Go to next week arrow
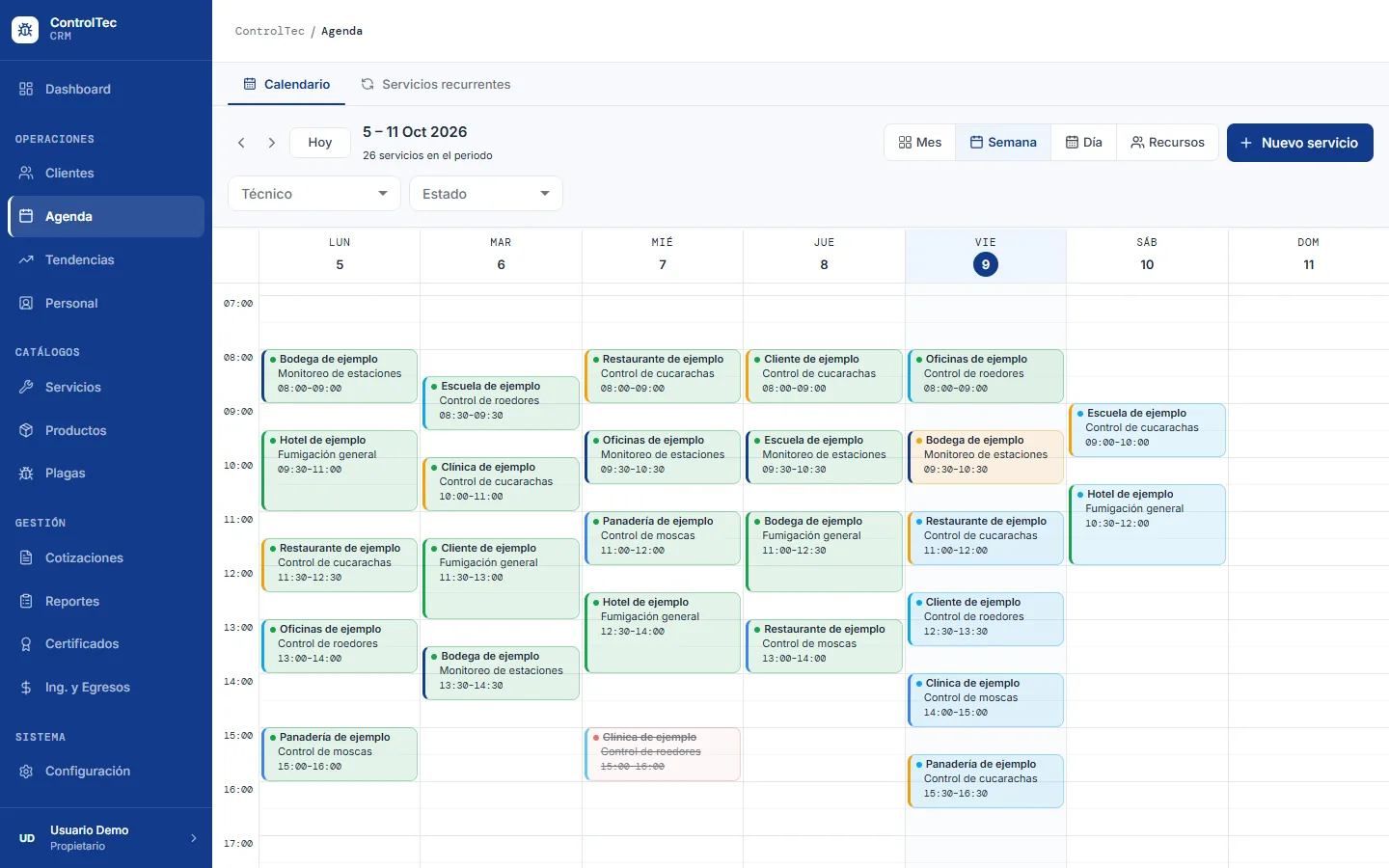Screen dimensions: 1389x868 (272, 143)
